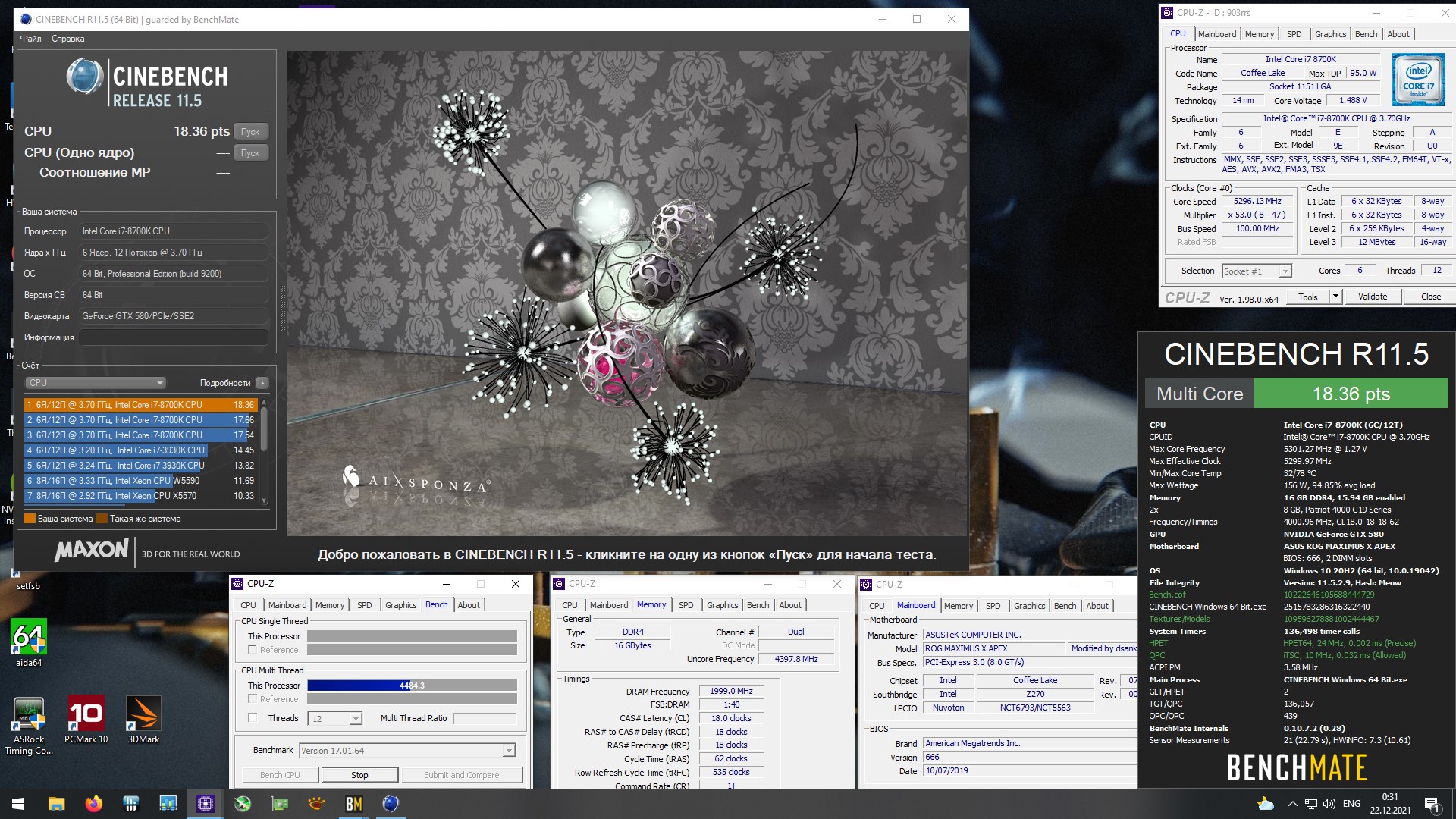This screenshot has height=819, width=1456.
Task: Click the CPU-Z Memory window title icon
Action: (x=559, y=584)
